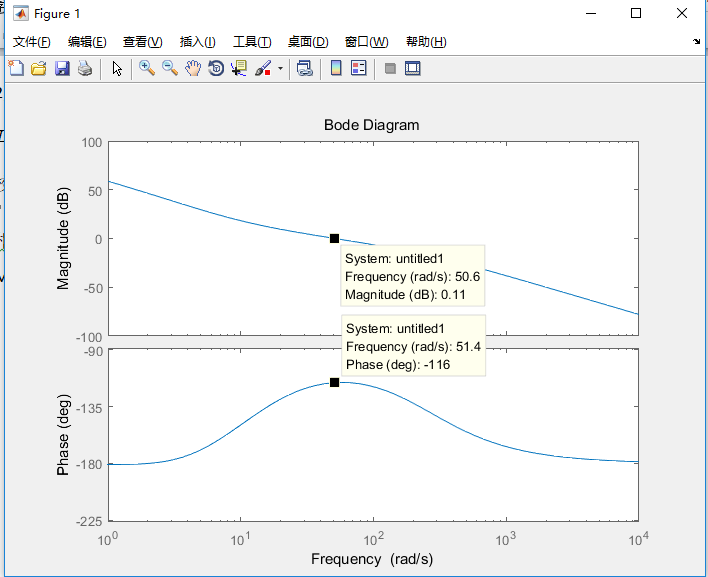Select the Brush/Select Data tool
The height and width of the screenshot is (577, 708).
(263, 69)
